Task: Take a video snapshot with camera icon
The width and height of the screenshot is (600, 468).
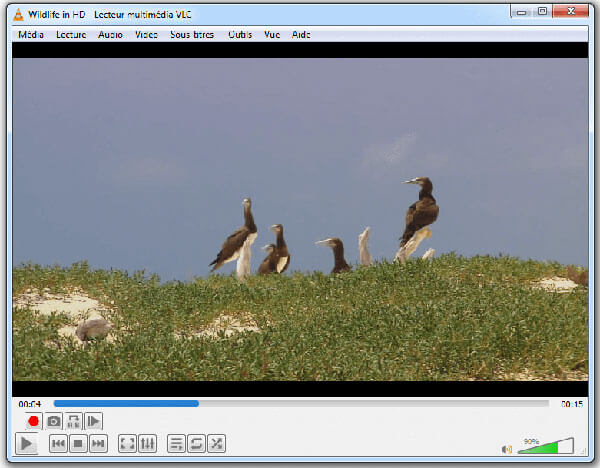Action: [54, 422]
